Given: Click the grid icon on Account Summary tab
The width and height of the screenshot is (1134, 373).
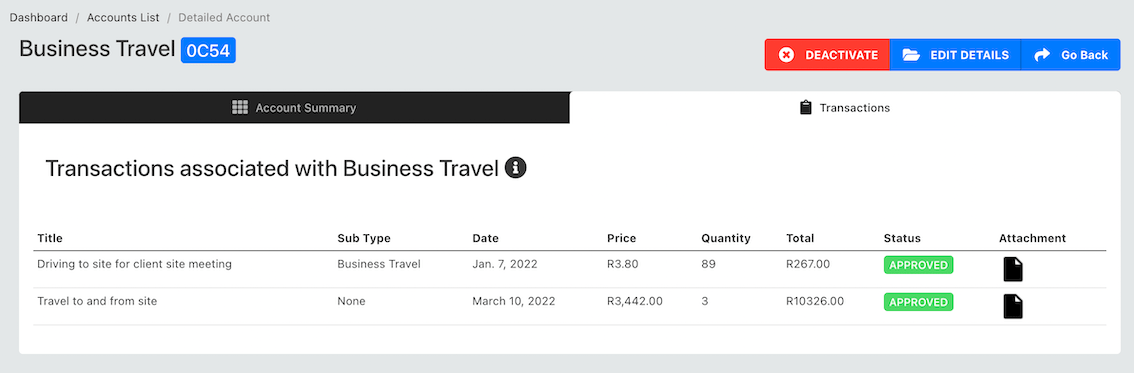Looking at the screenshot, I should [x=240, y=108].
